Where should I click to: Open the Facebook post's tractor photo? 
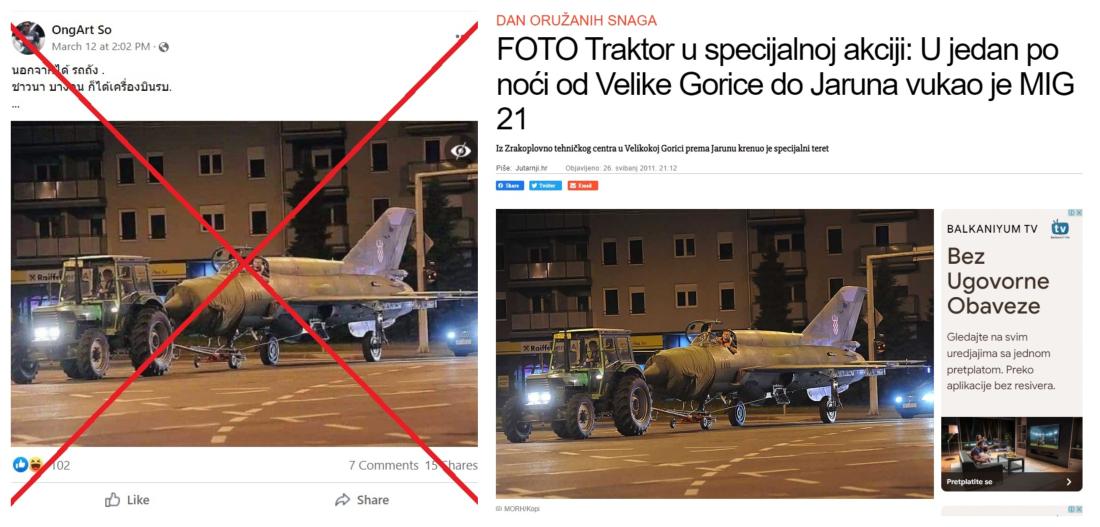point(244,283)
